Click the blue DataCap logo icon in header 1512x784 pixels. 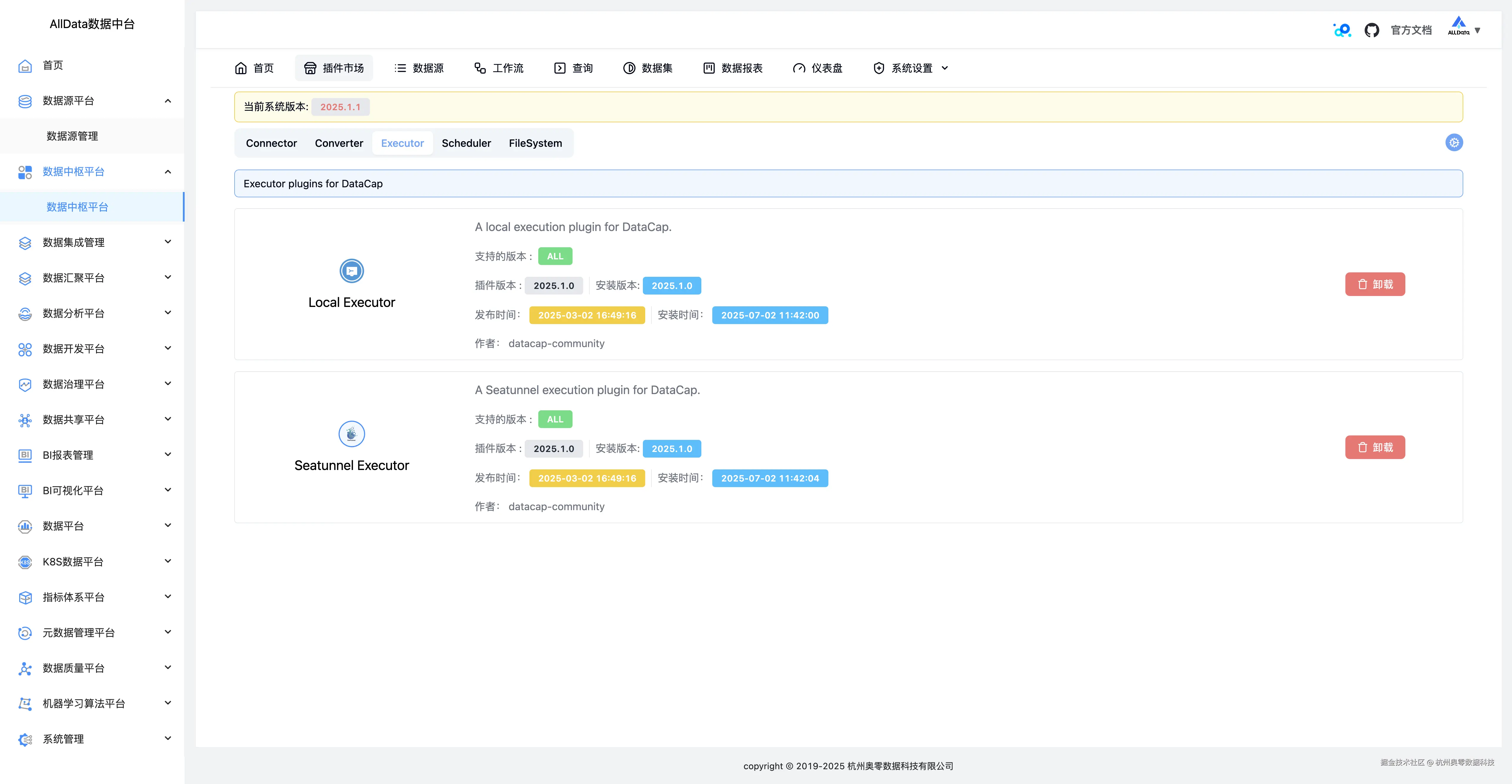click(x=1342, y=30)
